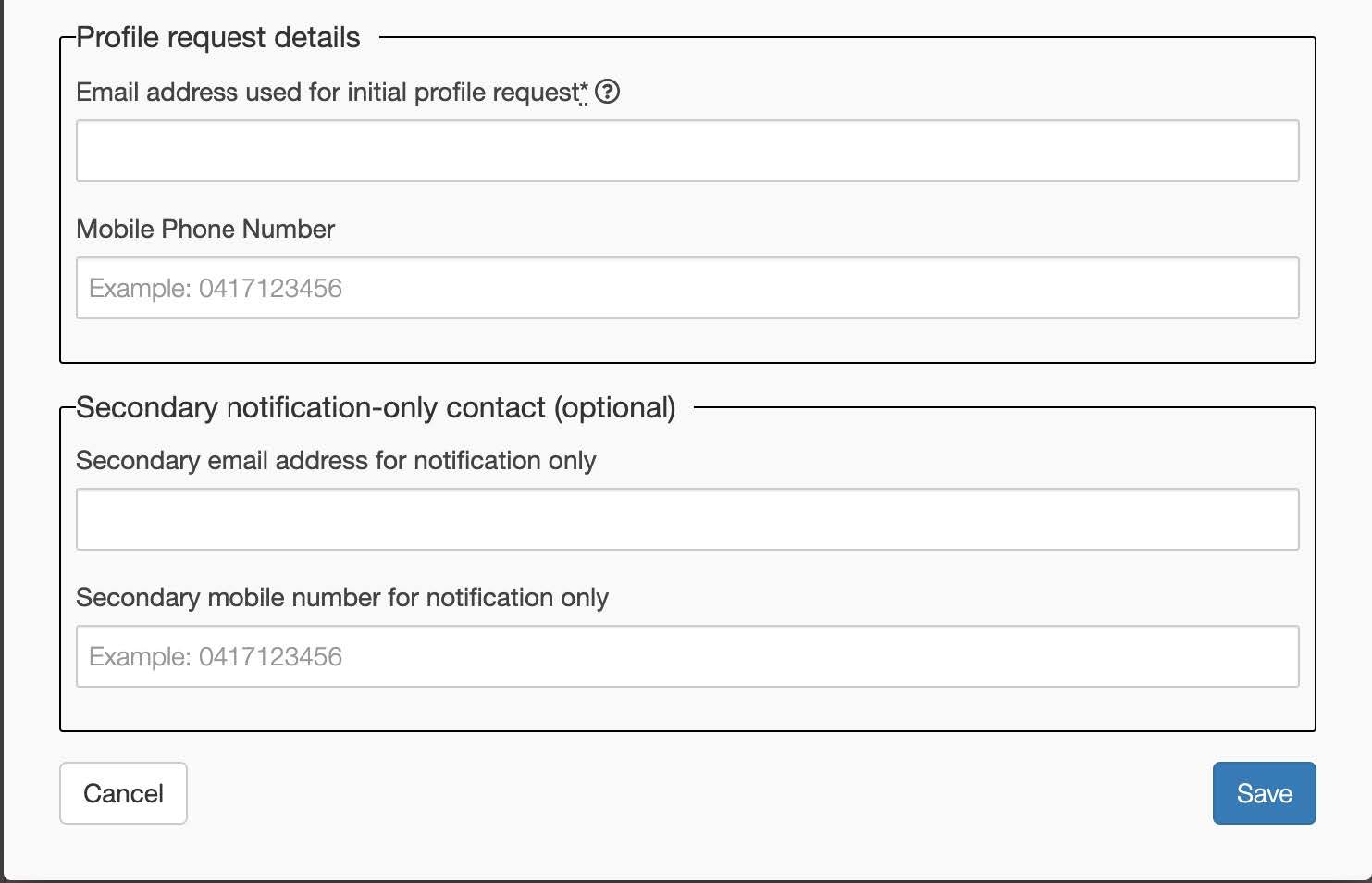
Task: Click 'Secondary notification-only contact (optional)' heading
Action: (x=376, y=407)
